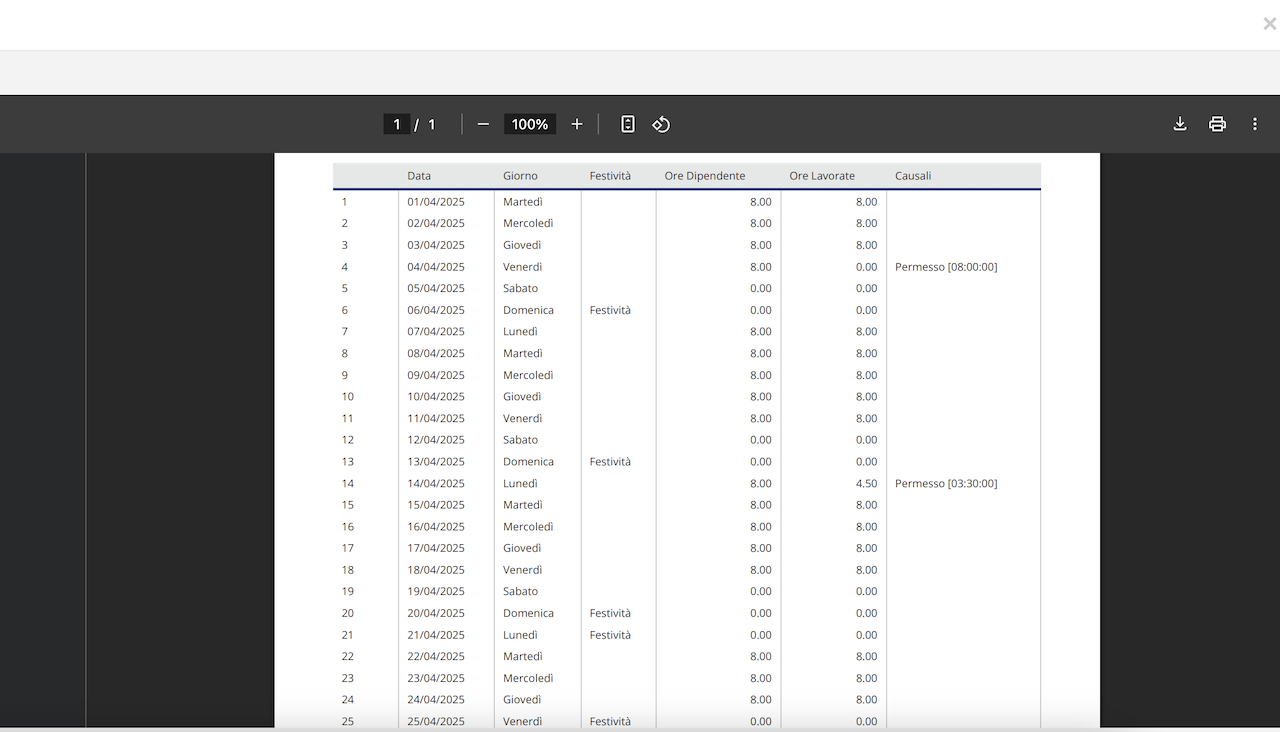
Task: Select the Permesso [03:30:00] entry
Action: (946, 484)
